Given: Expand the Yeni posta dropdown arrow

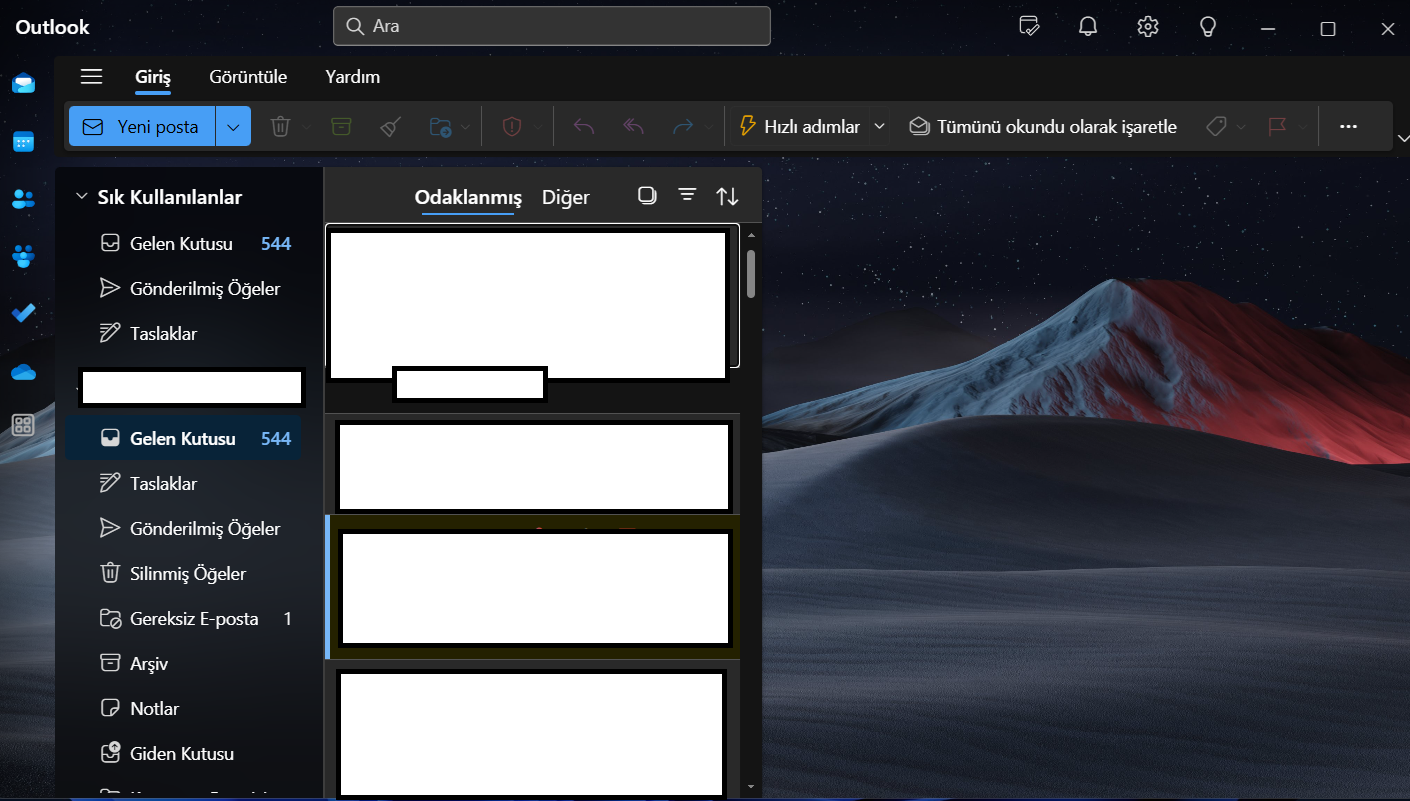Looking at the screenshot, I should pyautogui.click(x=233, y=127).
